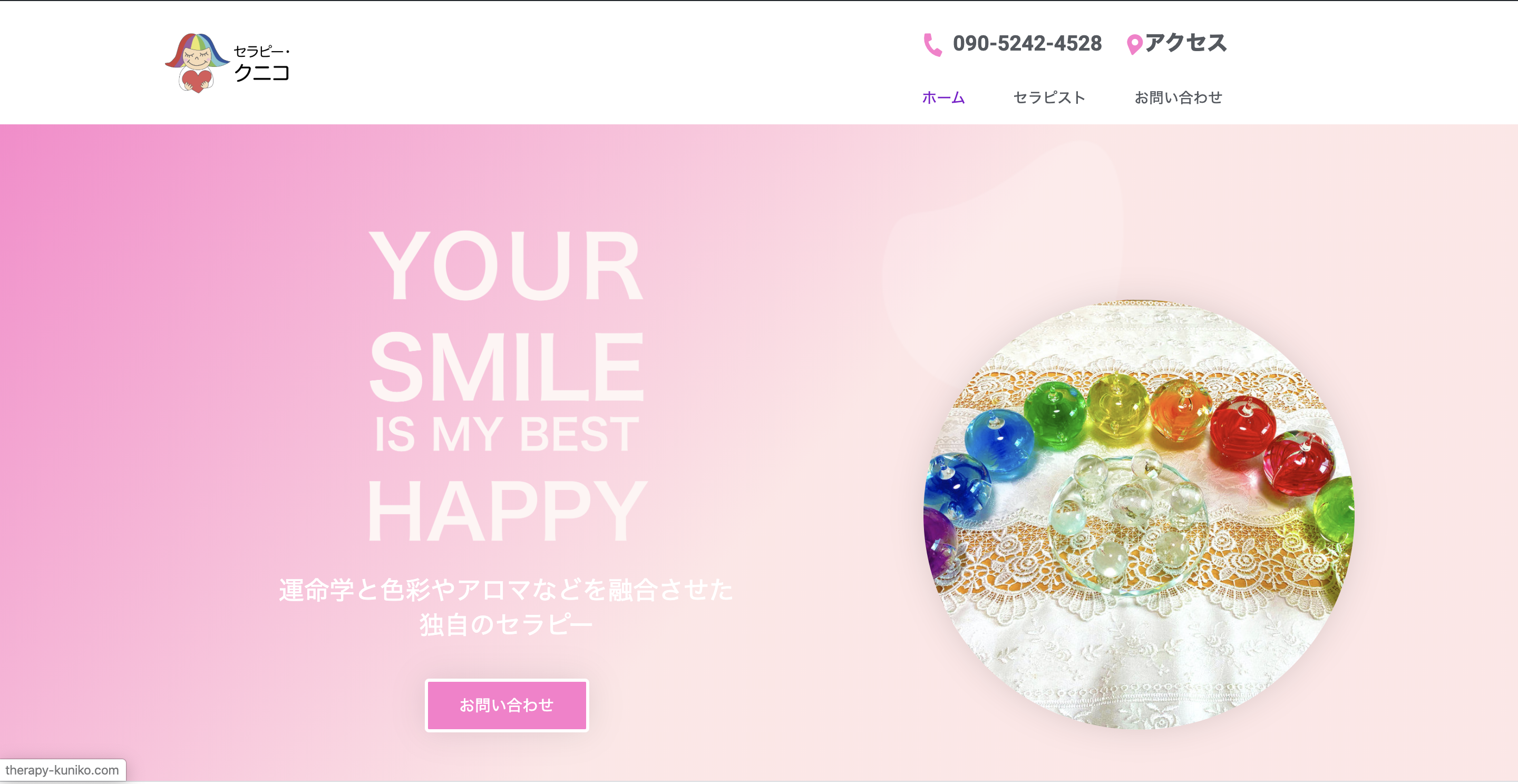Image resolution: width=1518 pixels, height=784 pixels.
Task: Open the アクセス link in header
Action: click(x=1185, y=42)
